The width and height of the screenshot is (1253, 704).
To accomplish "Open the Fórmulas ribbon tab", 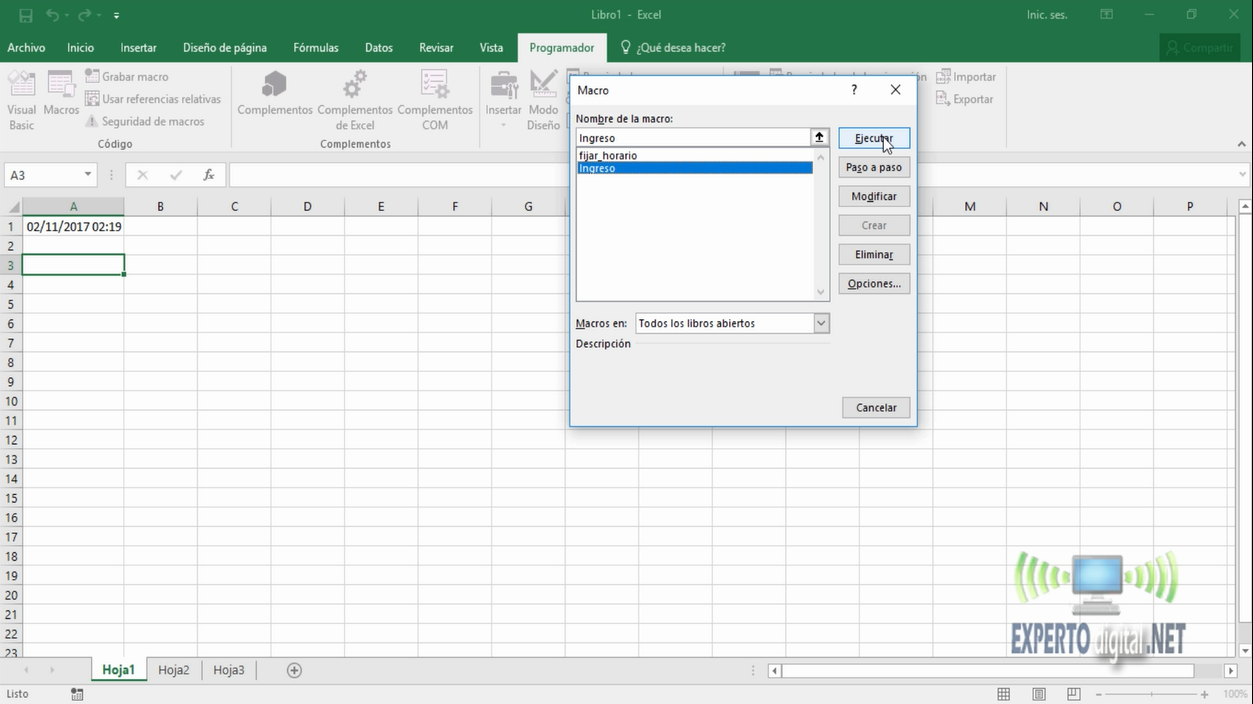I will pyautogui.click(x=316, y=47).
